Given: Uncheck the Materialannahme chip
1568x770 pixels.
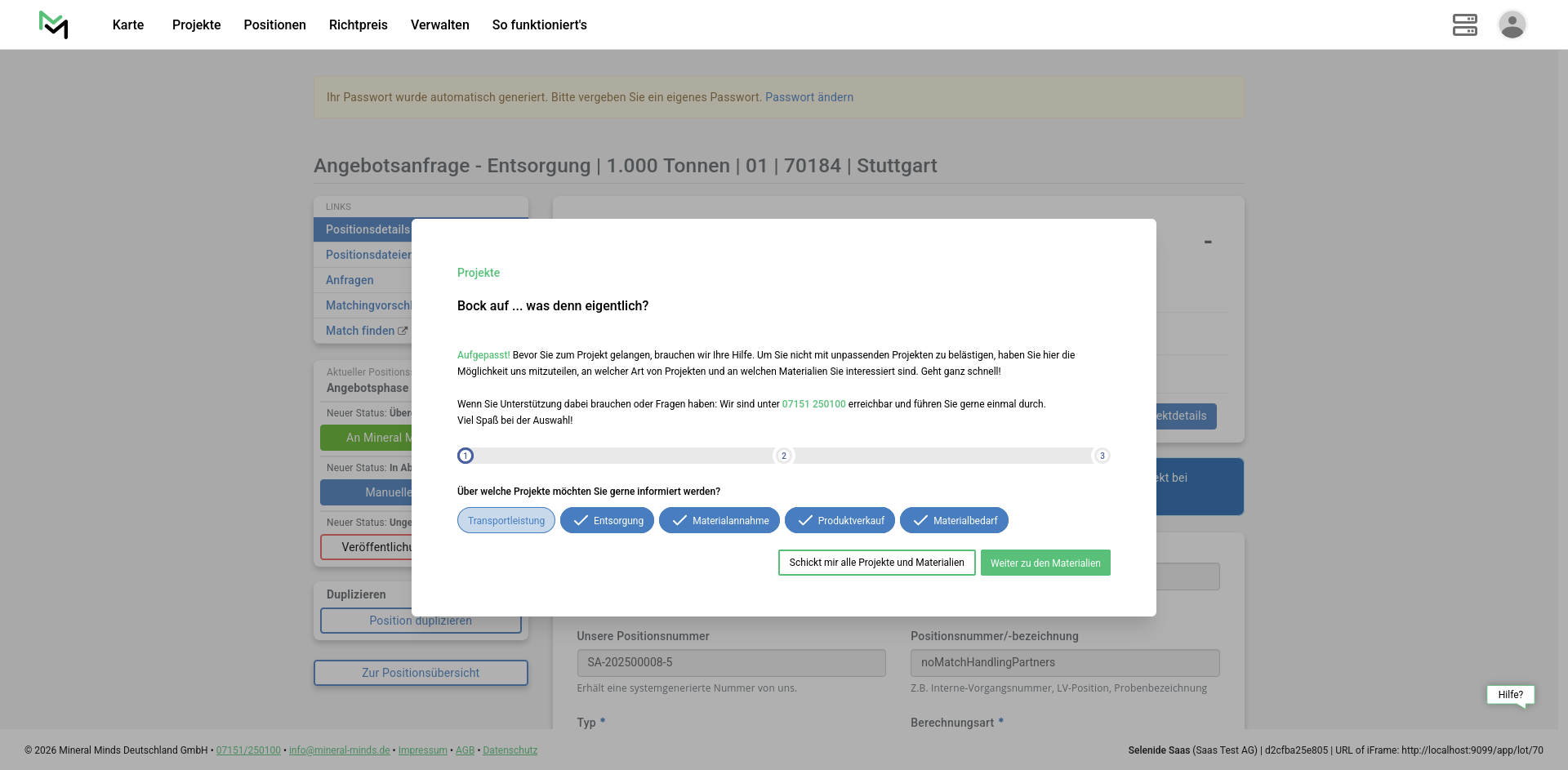Looking at the screenshot, I should (x=719, y=521).
